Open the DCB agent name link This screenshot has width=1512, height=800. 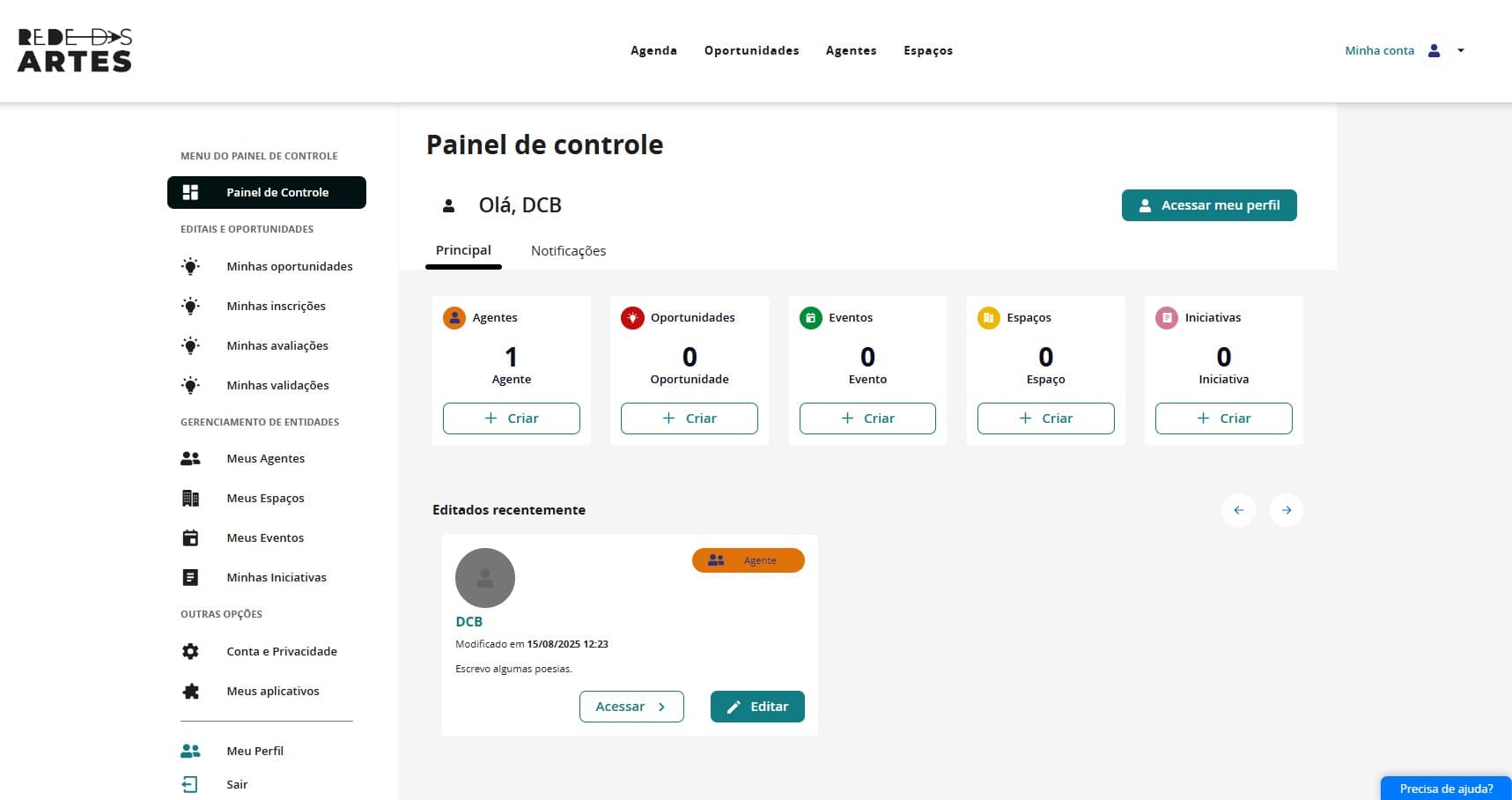(x=468, y=621)
